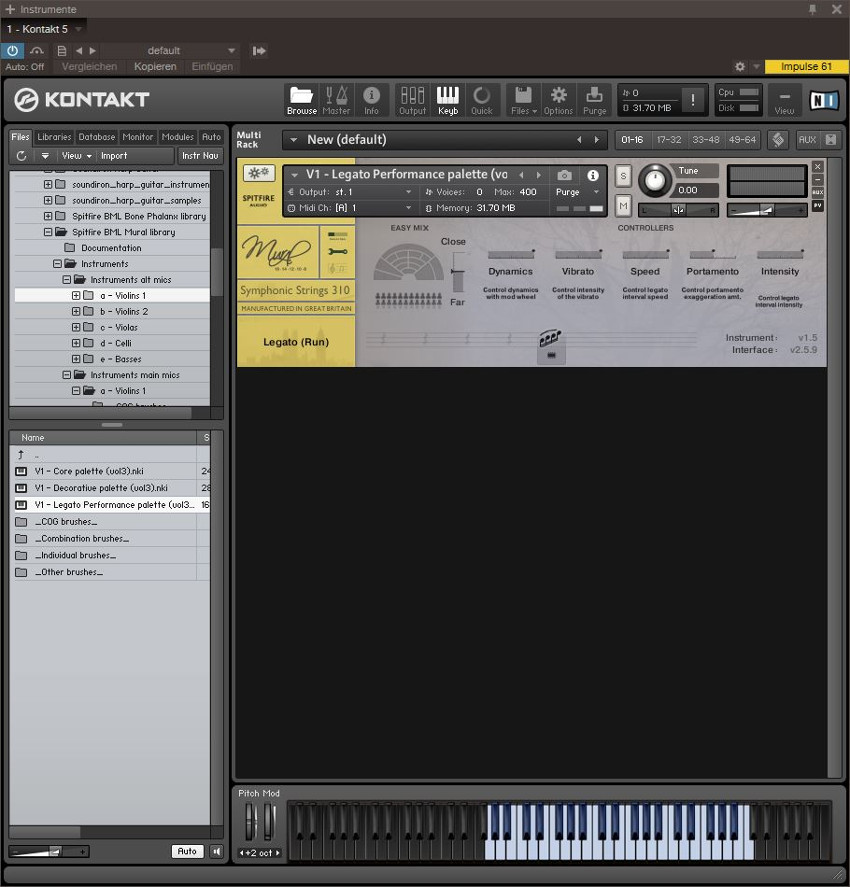
Task: Click the Kopieren button
Action: [x=155, y=67]
